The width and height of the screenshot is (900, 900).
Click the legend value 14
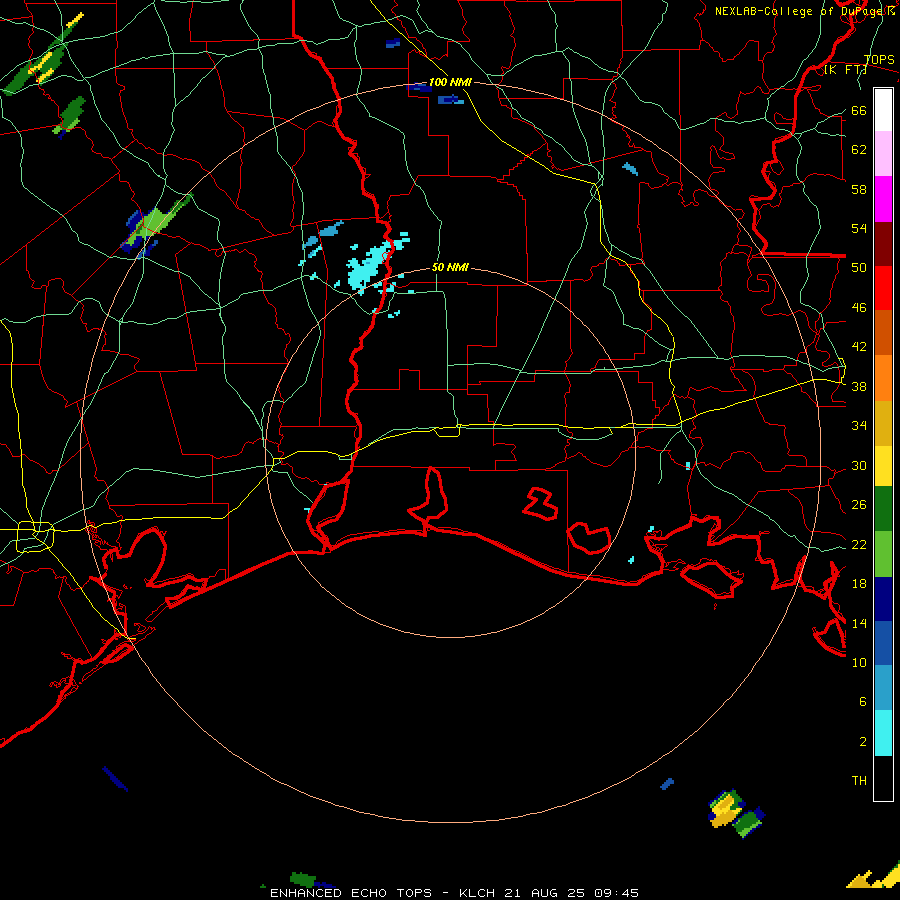[859, 623]
